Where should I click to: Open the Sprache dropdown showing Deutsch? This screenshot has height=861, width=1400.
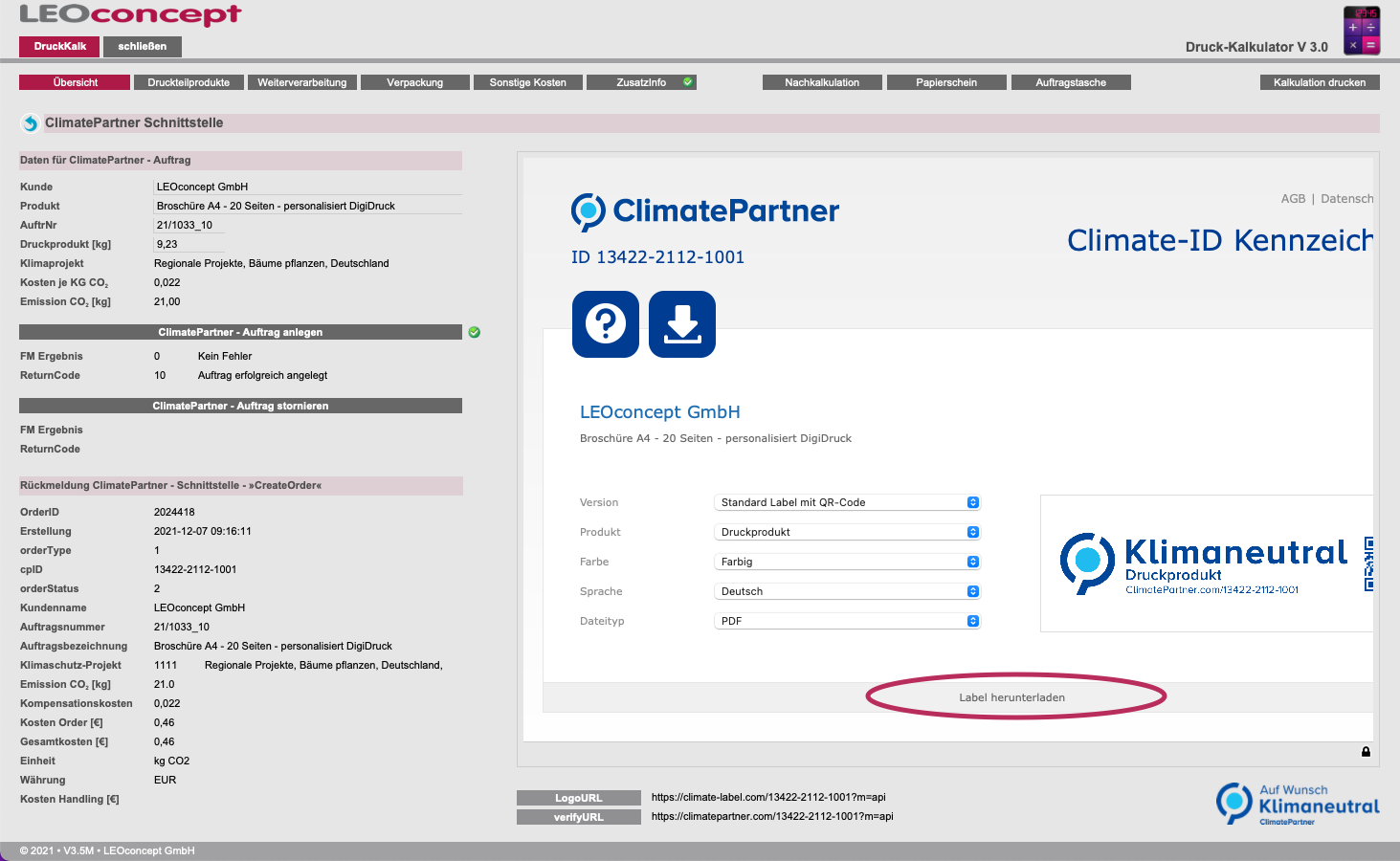click(847, 591)
